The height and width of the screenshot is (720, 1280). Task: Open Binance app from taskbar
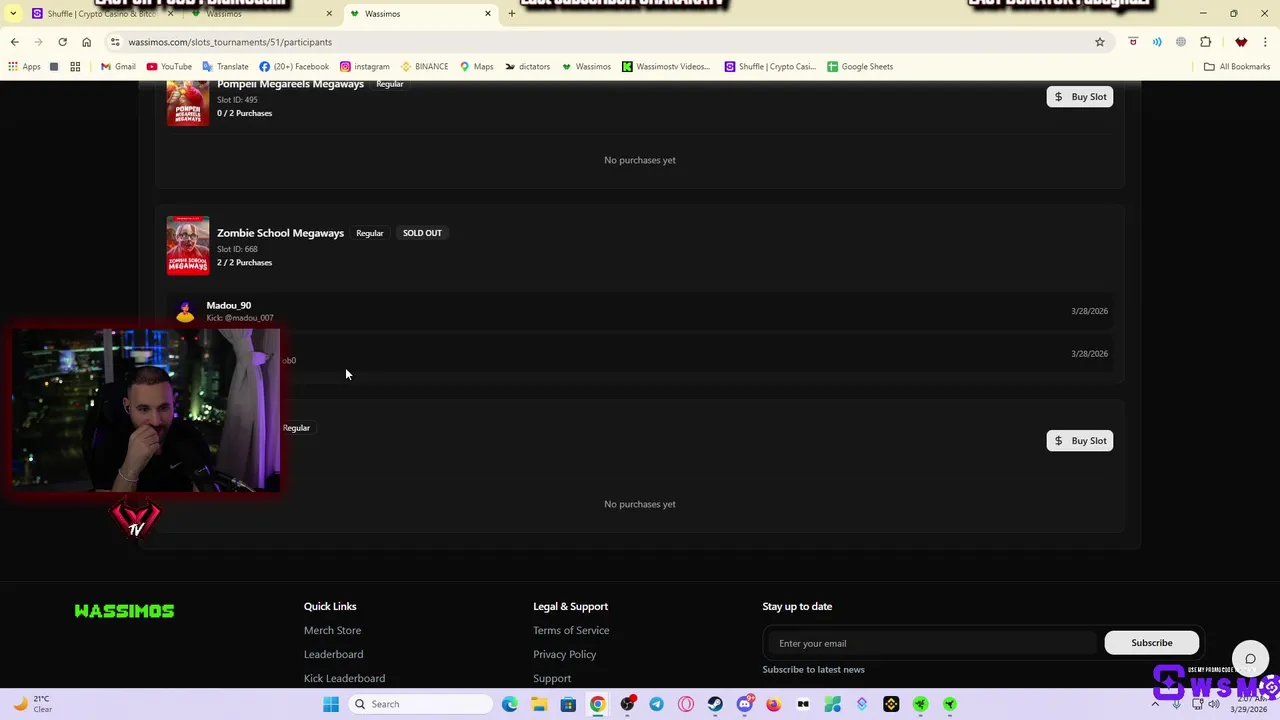point(891,704)
